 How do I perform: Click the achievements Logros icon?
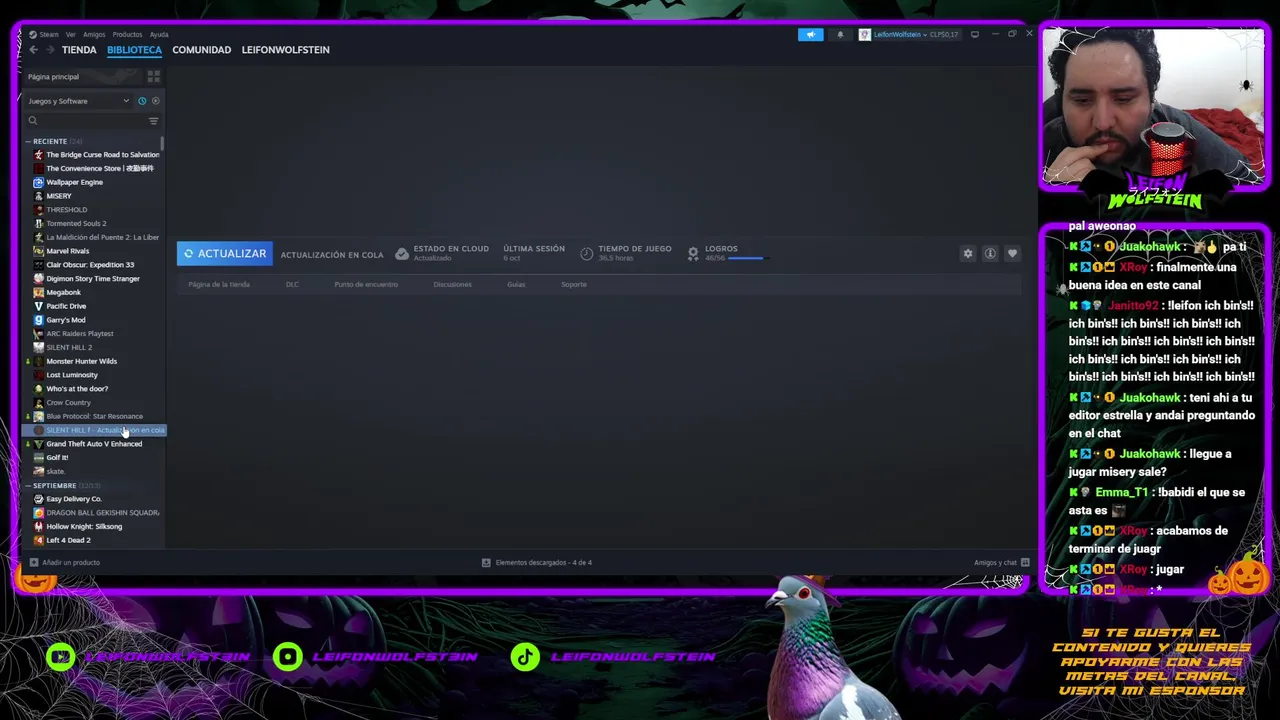pos(693,254)
